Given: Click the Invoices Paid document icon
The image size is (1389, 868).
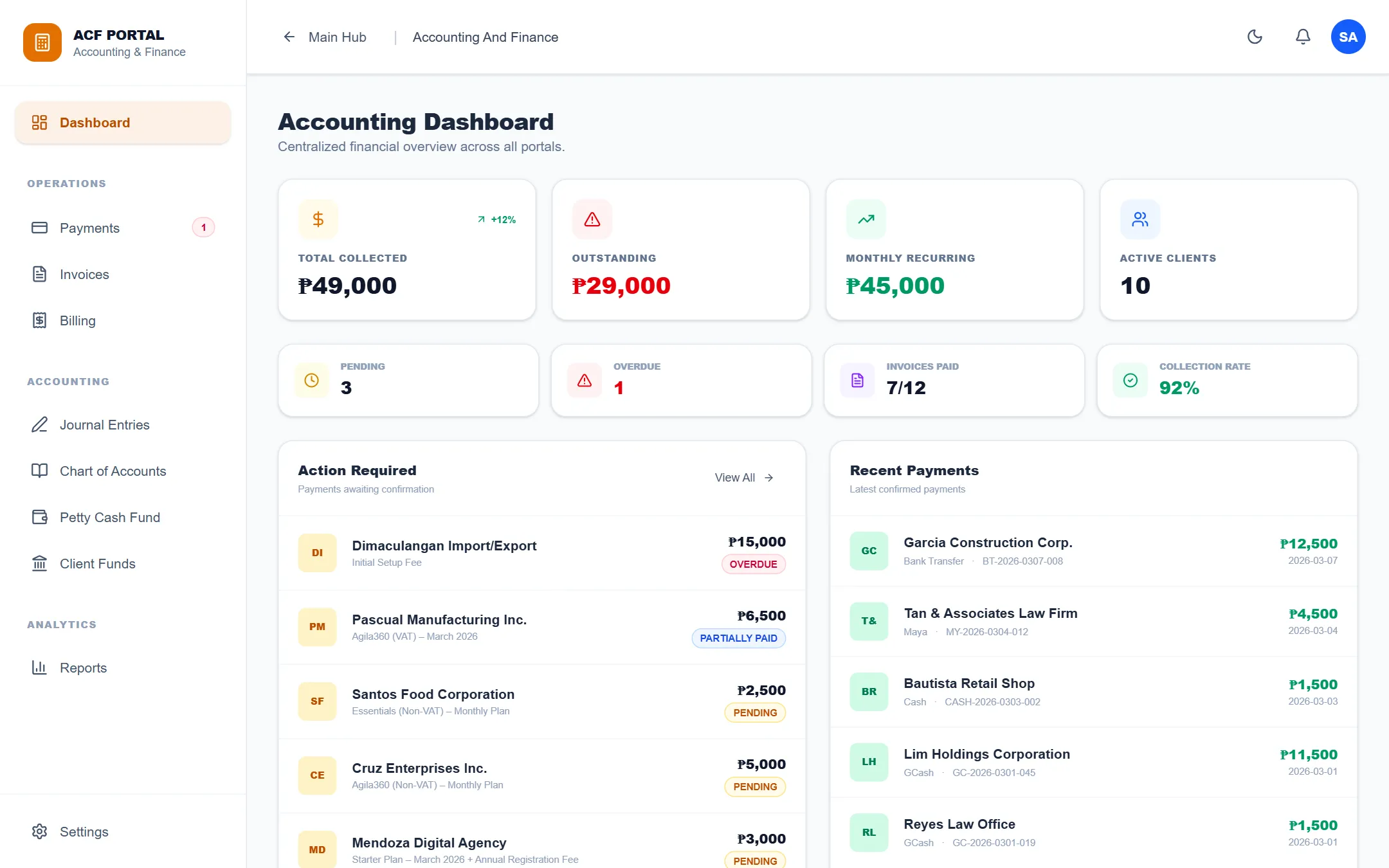Looking at the screenshot, I should coord(857,380).
